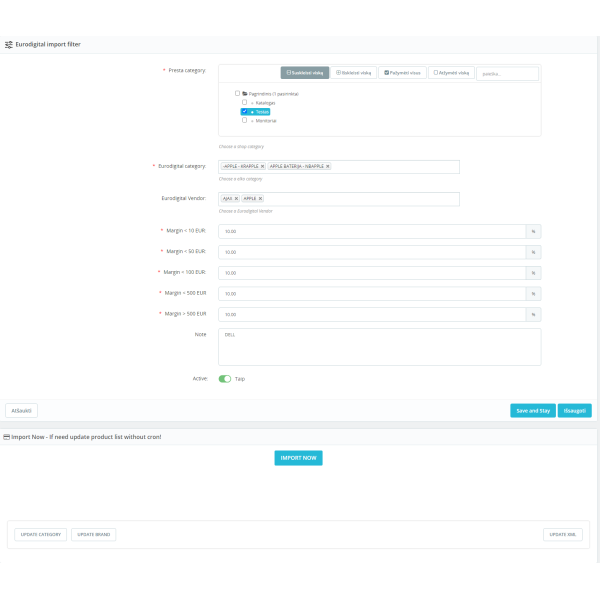The image size is (600, 600).
Task: Click the Save and Stay button
Action: click(533, 411)
